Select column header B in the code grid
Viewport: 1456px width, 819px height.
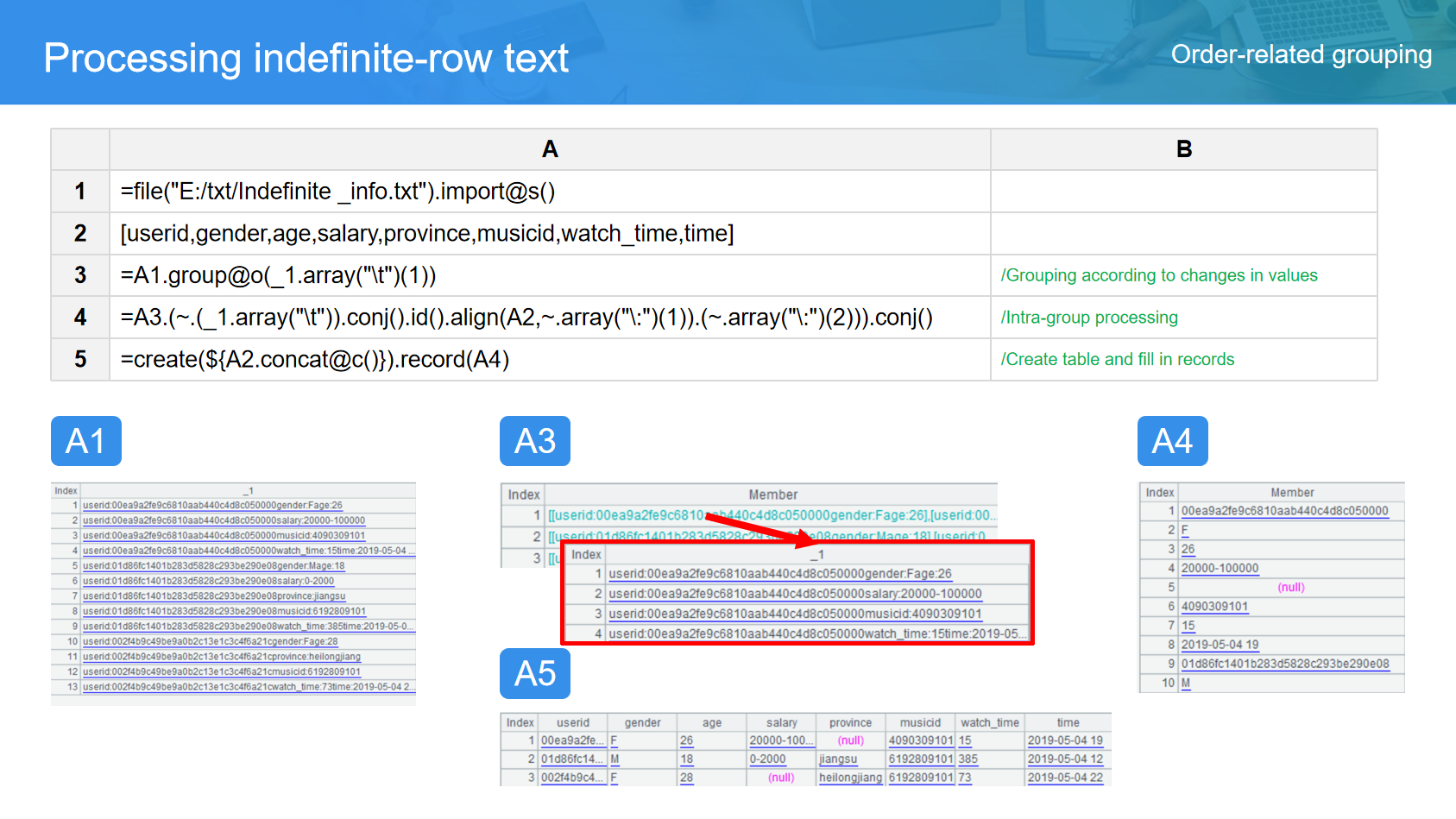[x=1183, y=149]
